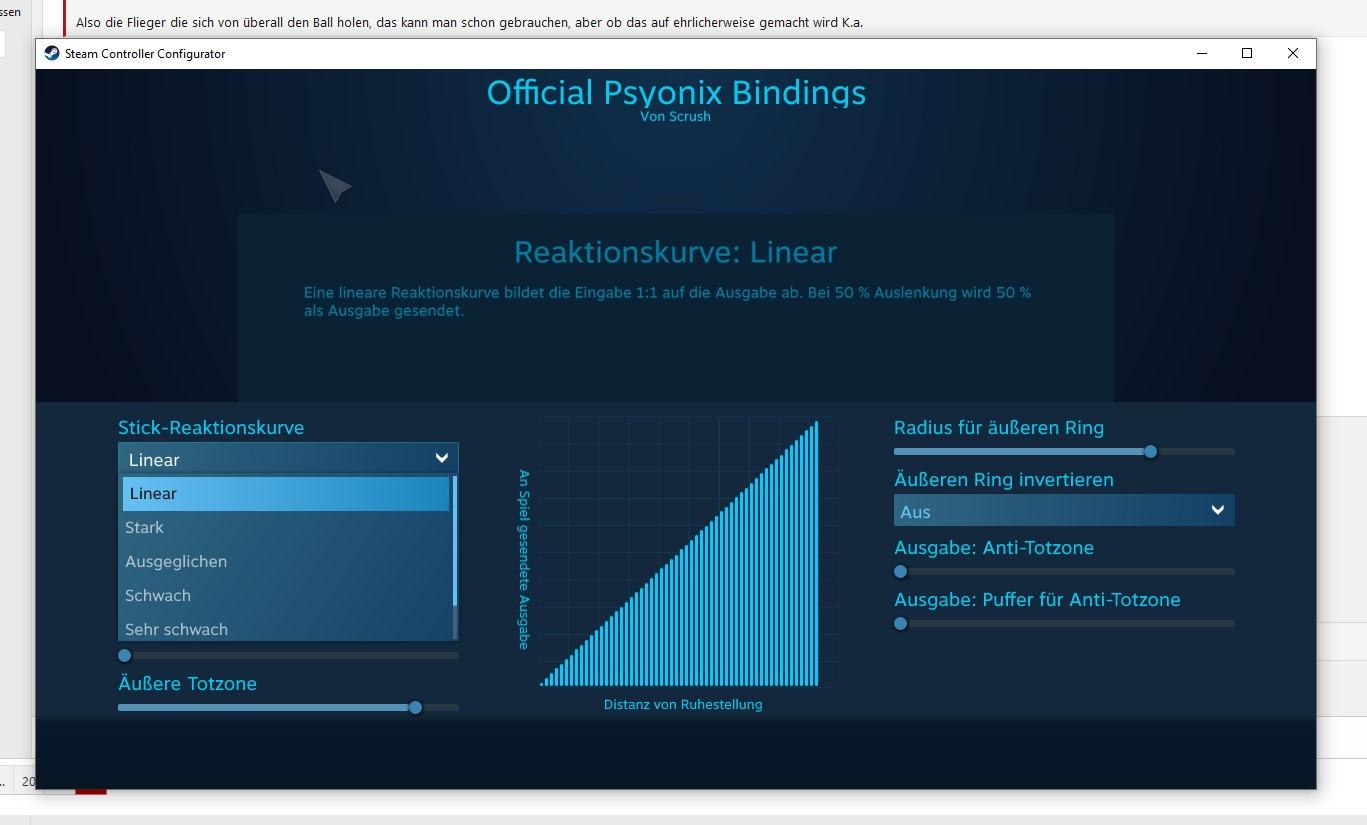Click the linear curve description paragraph
The width and height of the screenshot is (1367, 825).
coord(667,302)
